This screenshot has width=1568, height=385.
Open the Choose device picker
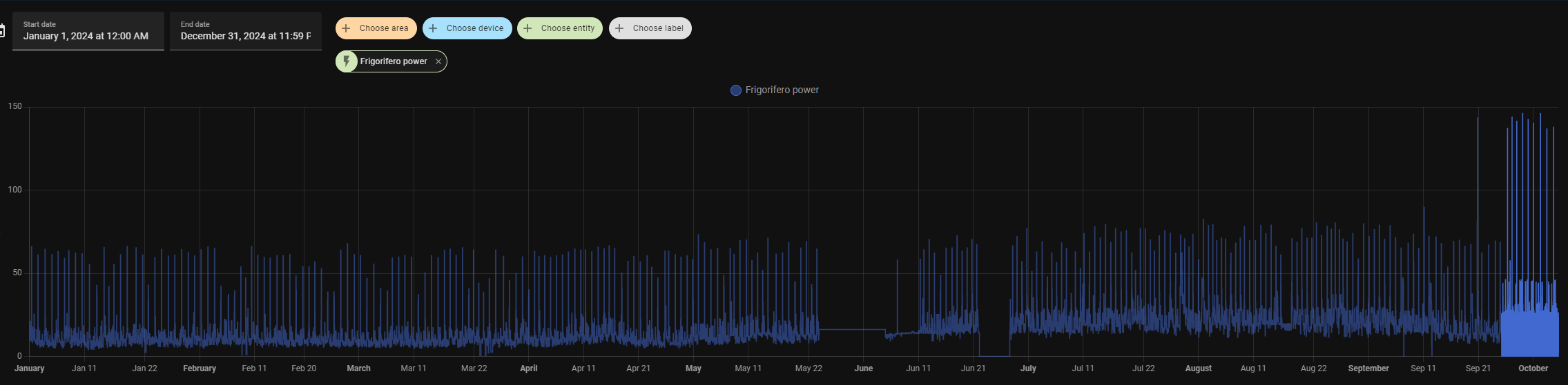[x=474, y=28]
